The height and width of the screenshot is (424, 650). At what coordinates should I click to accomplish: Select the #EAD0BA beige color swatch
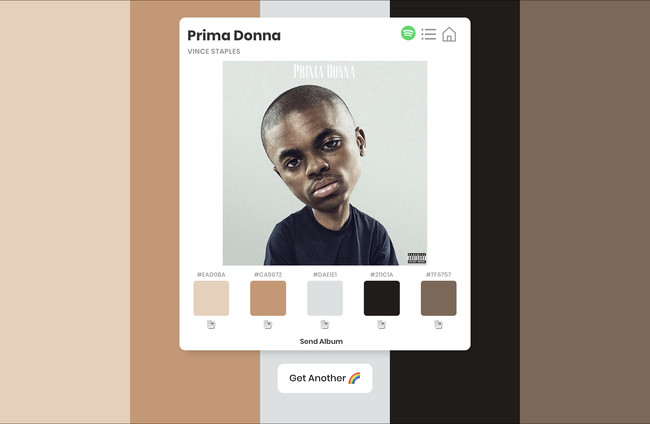click(x=211, y=298)
